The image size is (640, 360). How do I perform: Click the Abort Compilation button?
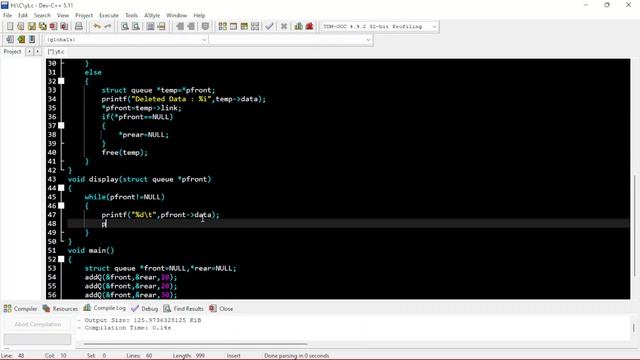pos(38,324)
